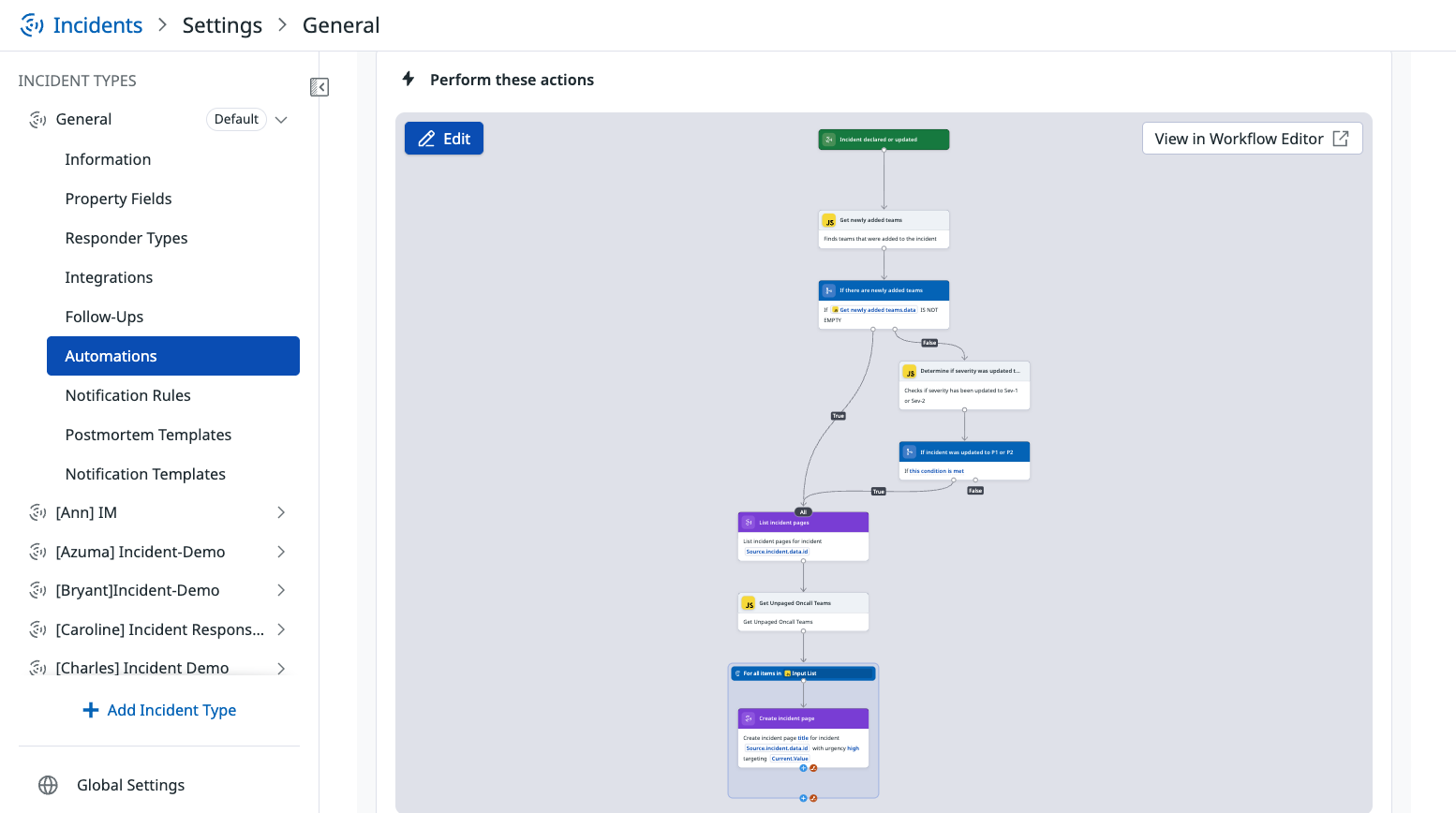The height and width of the screenshot is (813, 1456).
Task: Click the trigger icon on Incident declared node
Action: (829, 140)
